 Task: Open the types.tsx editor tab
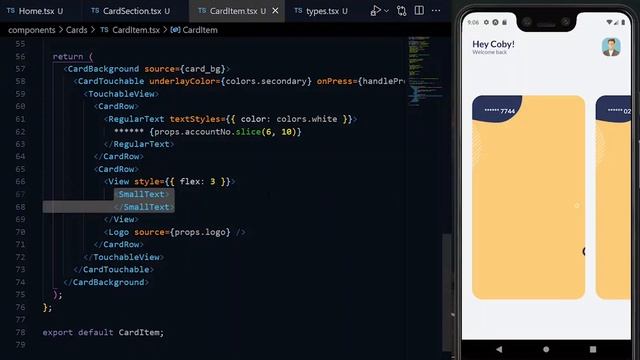tap(322, 11)
